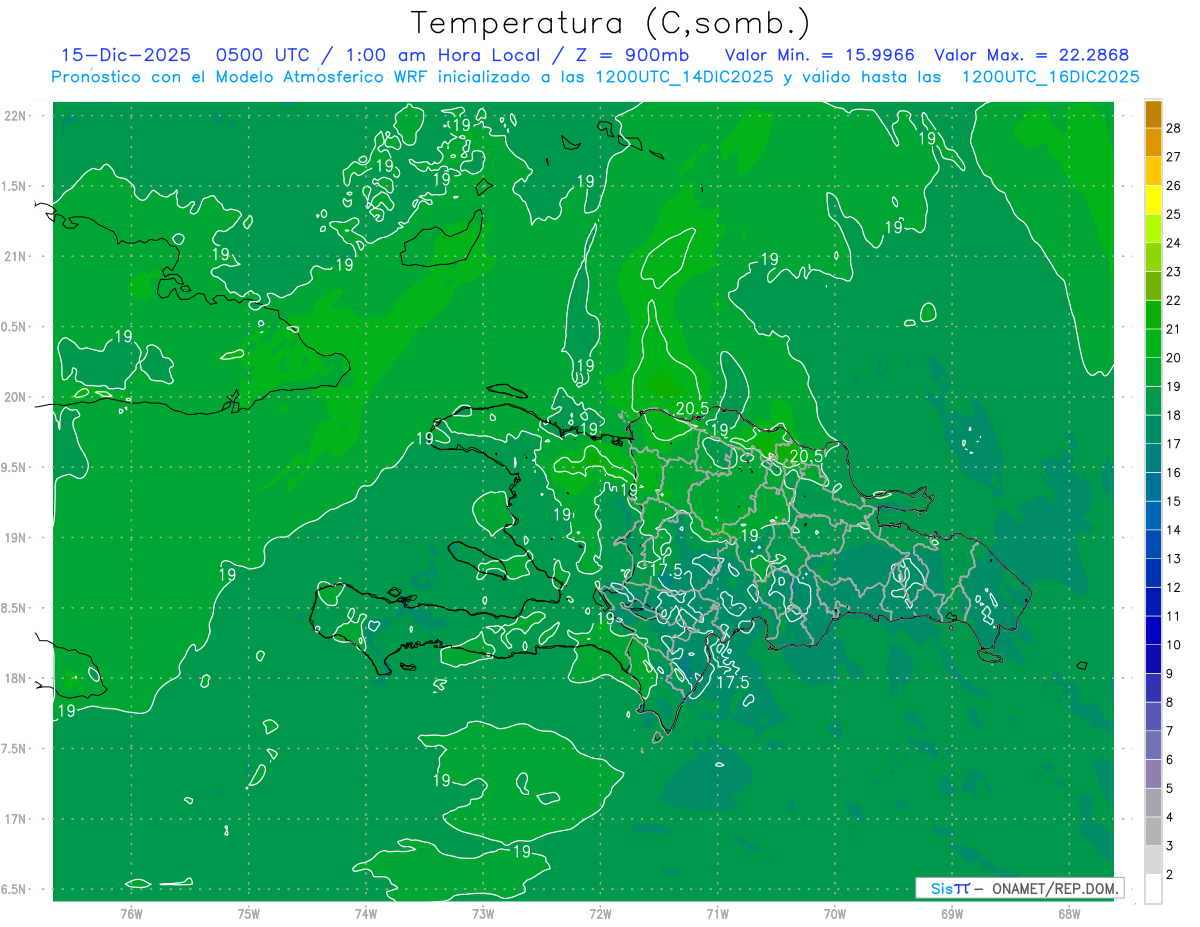Click the 'SisTT' logo text
Image resolution: width=1200 pixels, height=927 pixels.
click(x=950, y=888)
